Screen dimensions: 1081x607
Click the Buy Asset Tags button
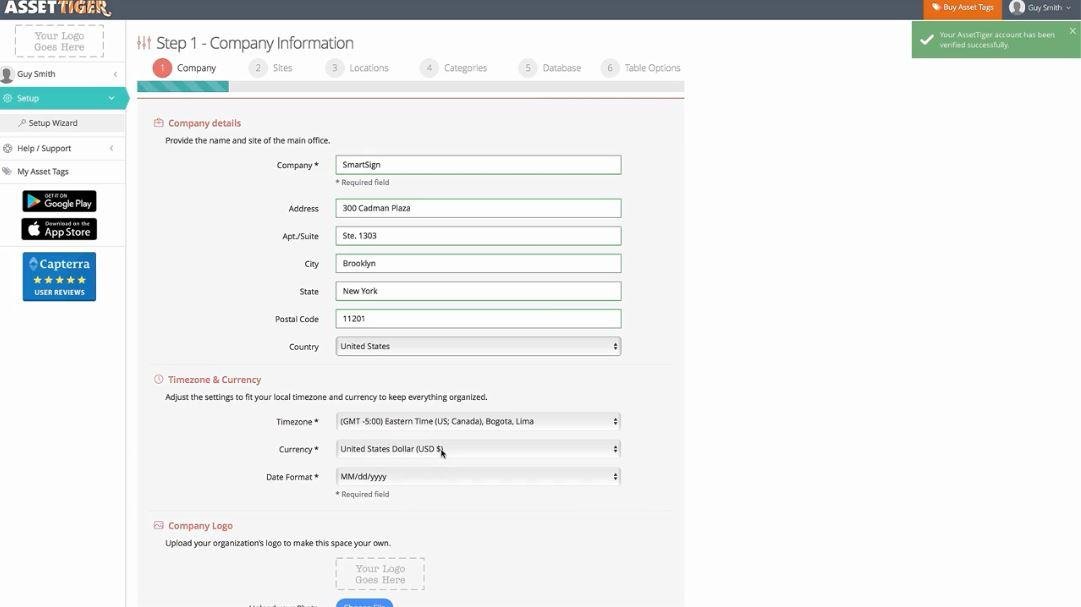pyautogui.click(x=962, y=8)
